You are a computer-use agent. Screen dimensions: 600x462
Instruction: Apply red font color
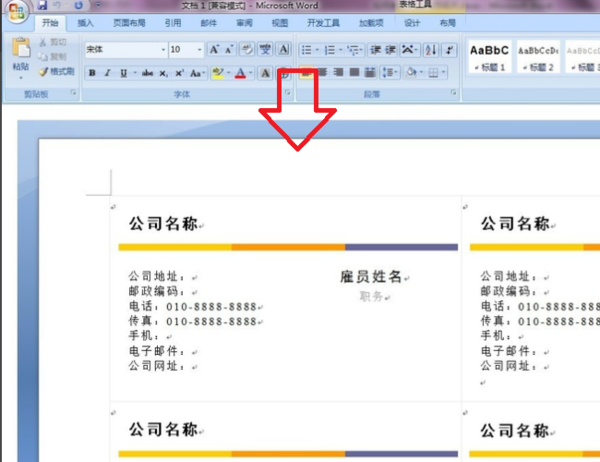(240, 72)
